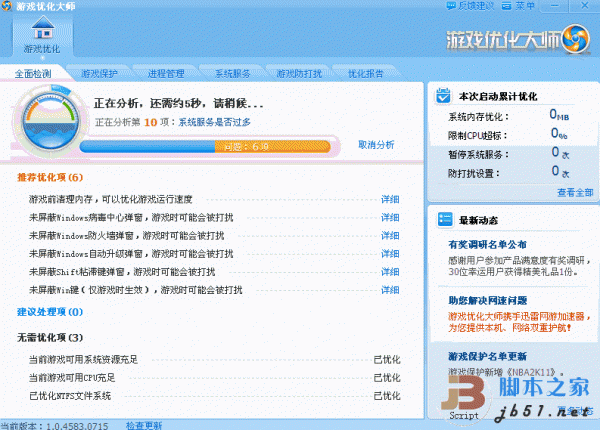Open the 系统服务 tab
Viewport: 600px width, 430px height.
click(233, 73)
